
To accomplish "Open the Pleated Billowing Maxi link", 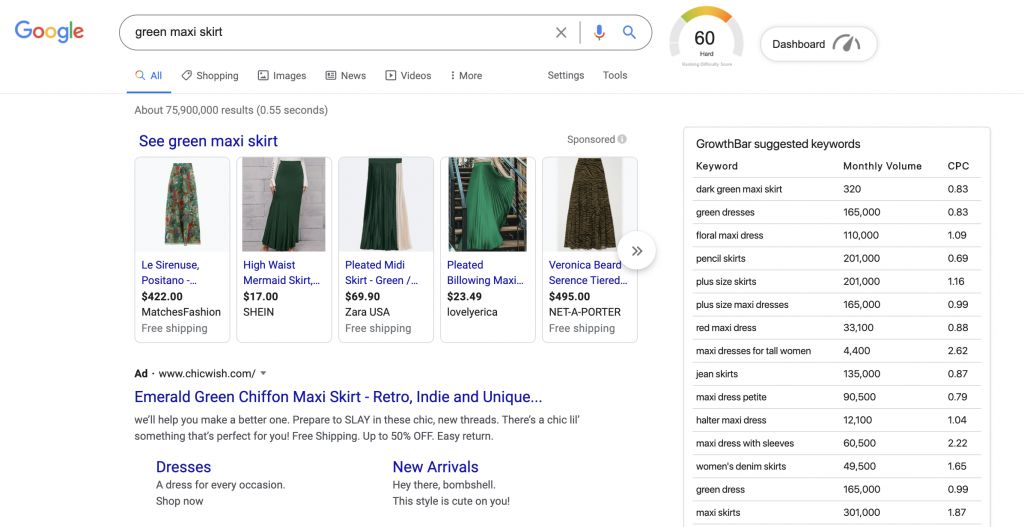I will pos(485,273).
